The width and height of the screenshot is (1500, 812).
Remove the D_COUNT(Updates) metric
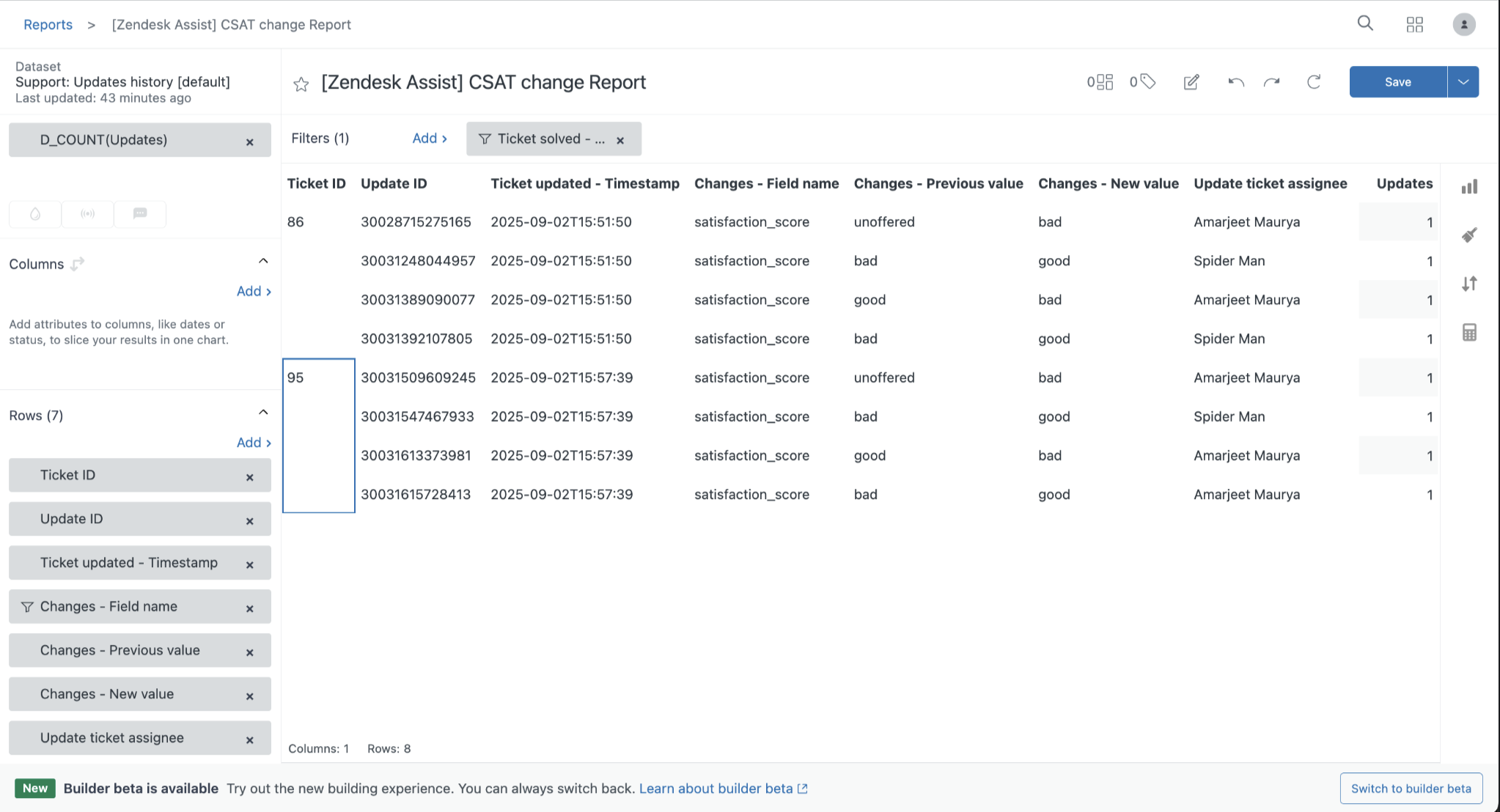pos(249,141)
